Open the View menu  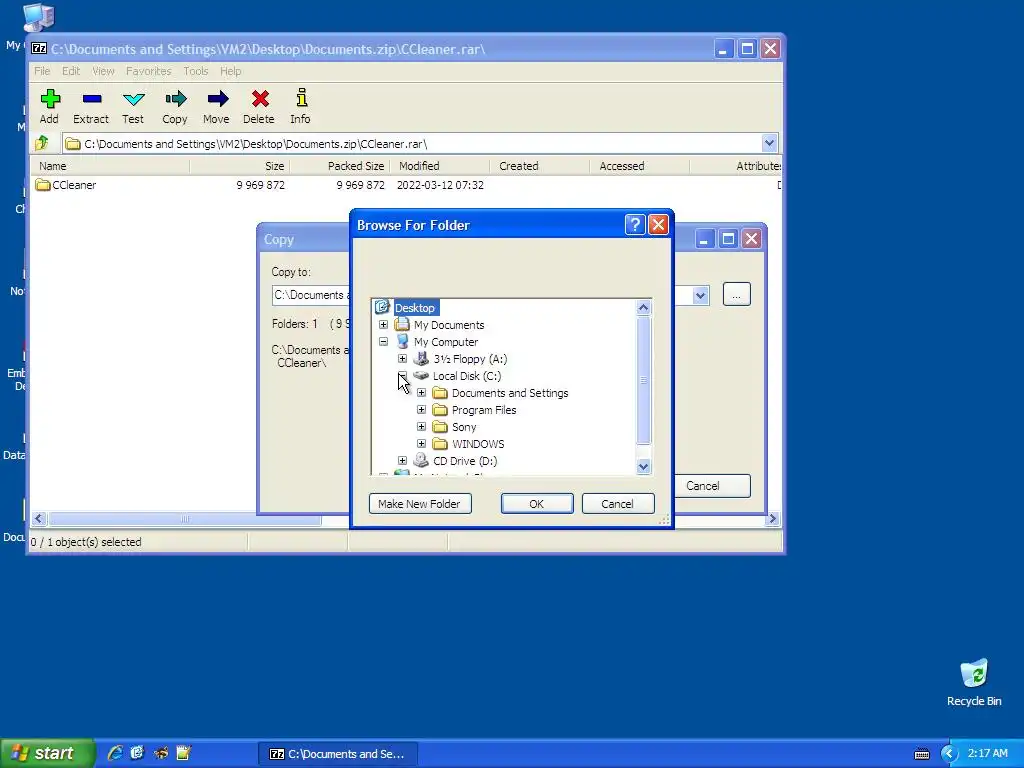pos(103,71)
